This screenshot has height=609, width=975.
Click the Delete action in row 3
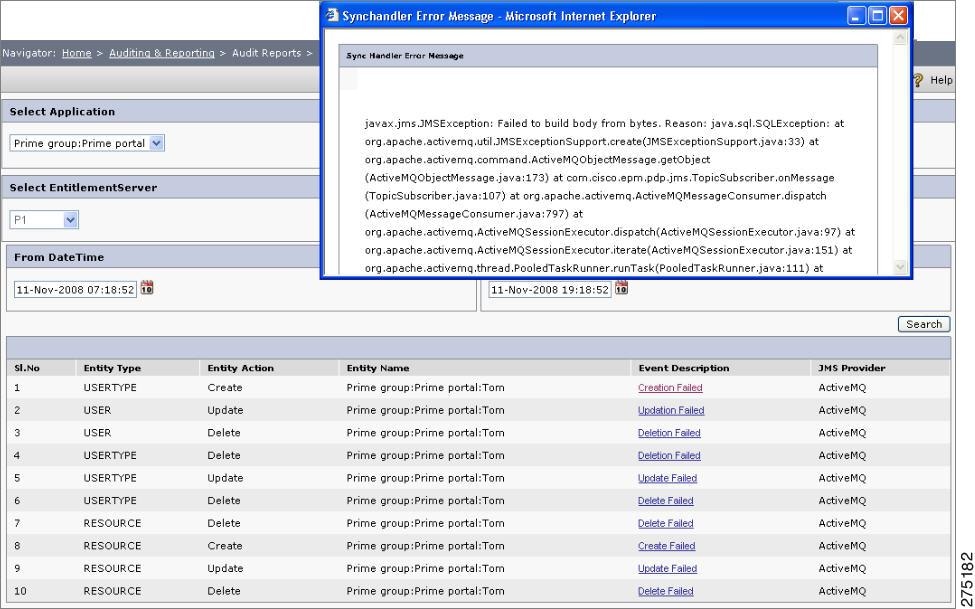pyautogui.click(x=224, y=433)
